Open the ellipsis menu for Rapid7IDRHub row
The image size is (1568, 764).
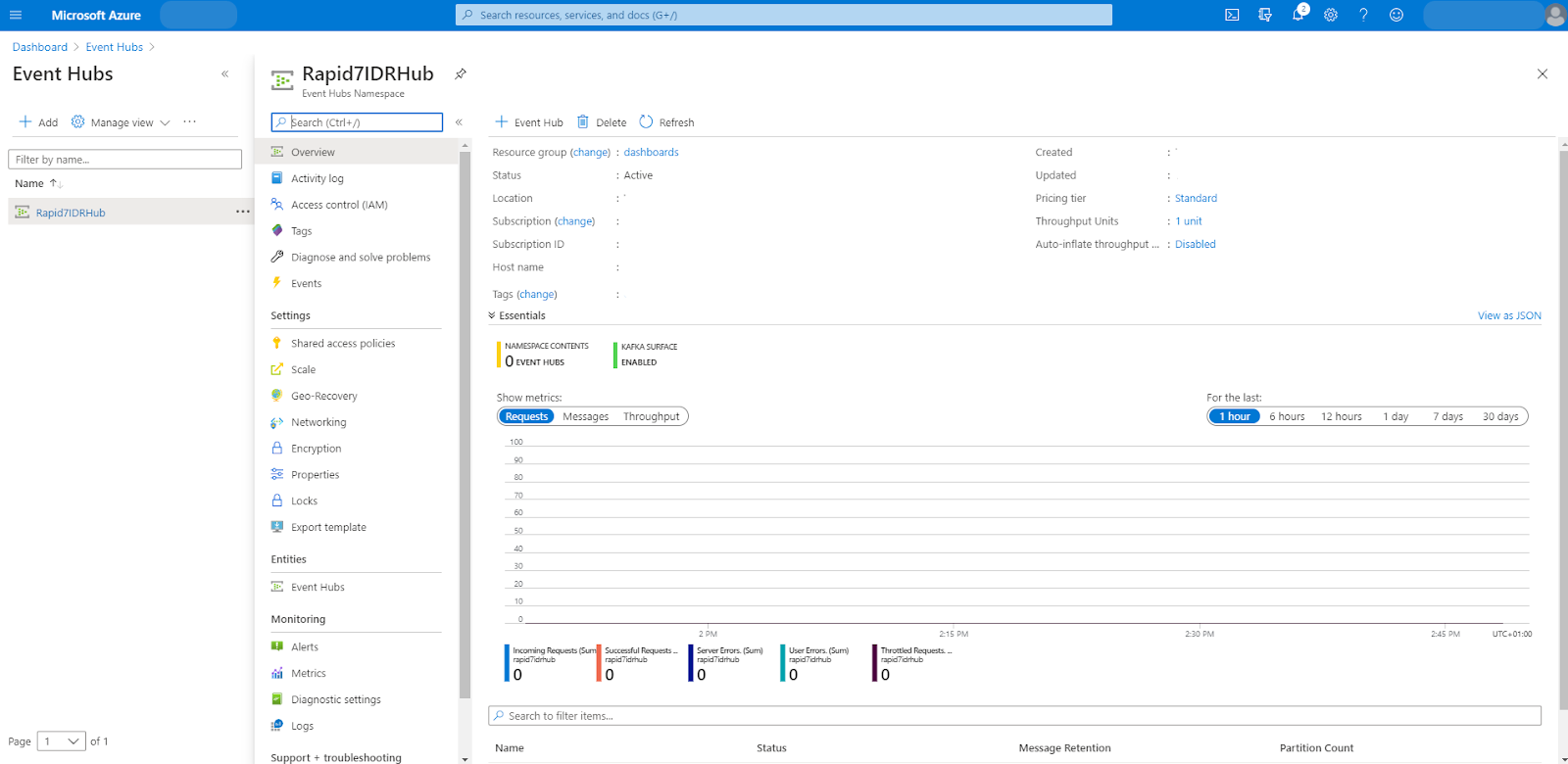pyautogui.click(x=242, y=212)
